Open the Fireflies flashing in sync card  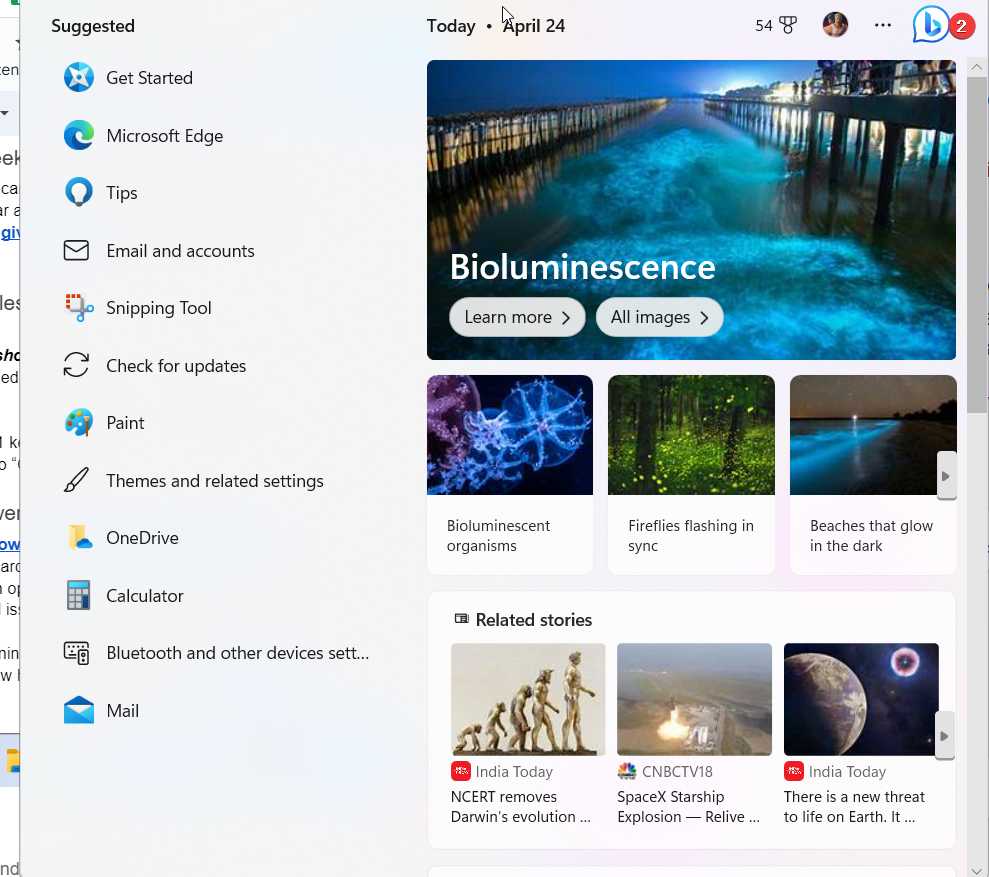click(x=691, y=474)
